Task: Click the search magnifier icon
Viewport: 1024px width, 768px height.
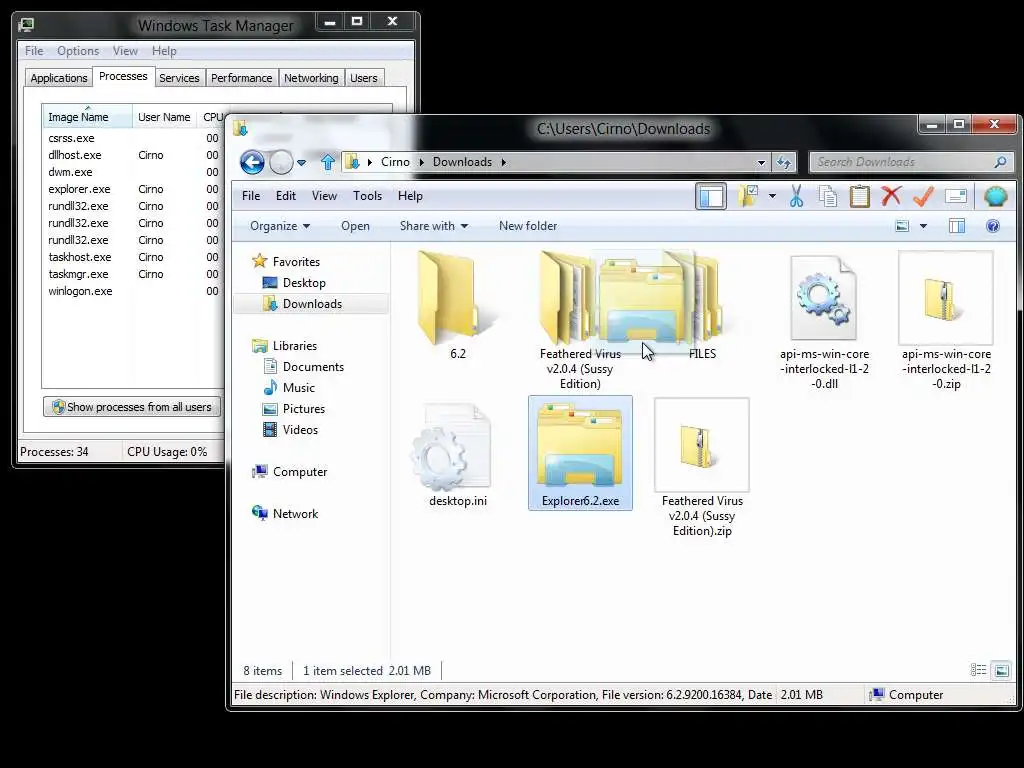Action: pos(1000,162)
